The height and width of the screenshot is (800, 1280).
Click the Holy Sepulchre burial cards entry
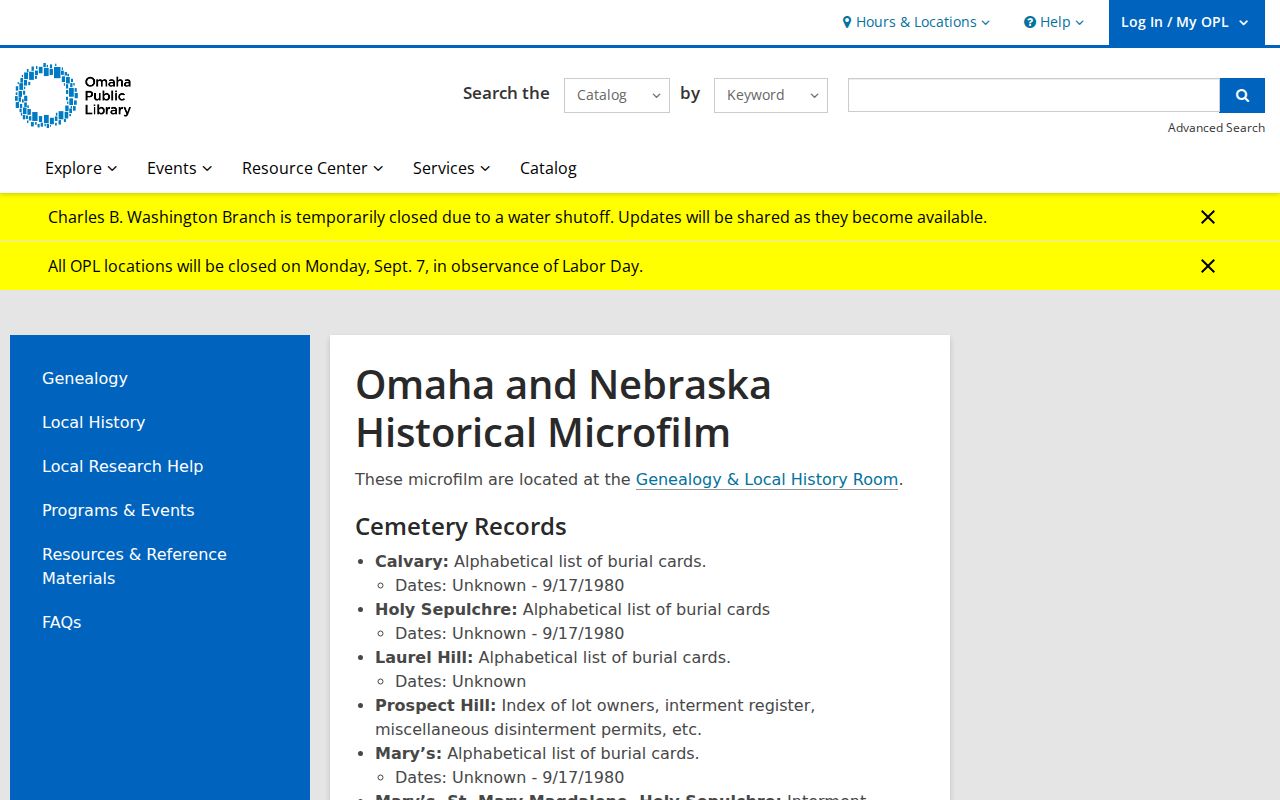pos(572,609)
